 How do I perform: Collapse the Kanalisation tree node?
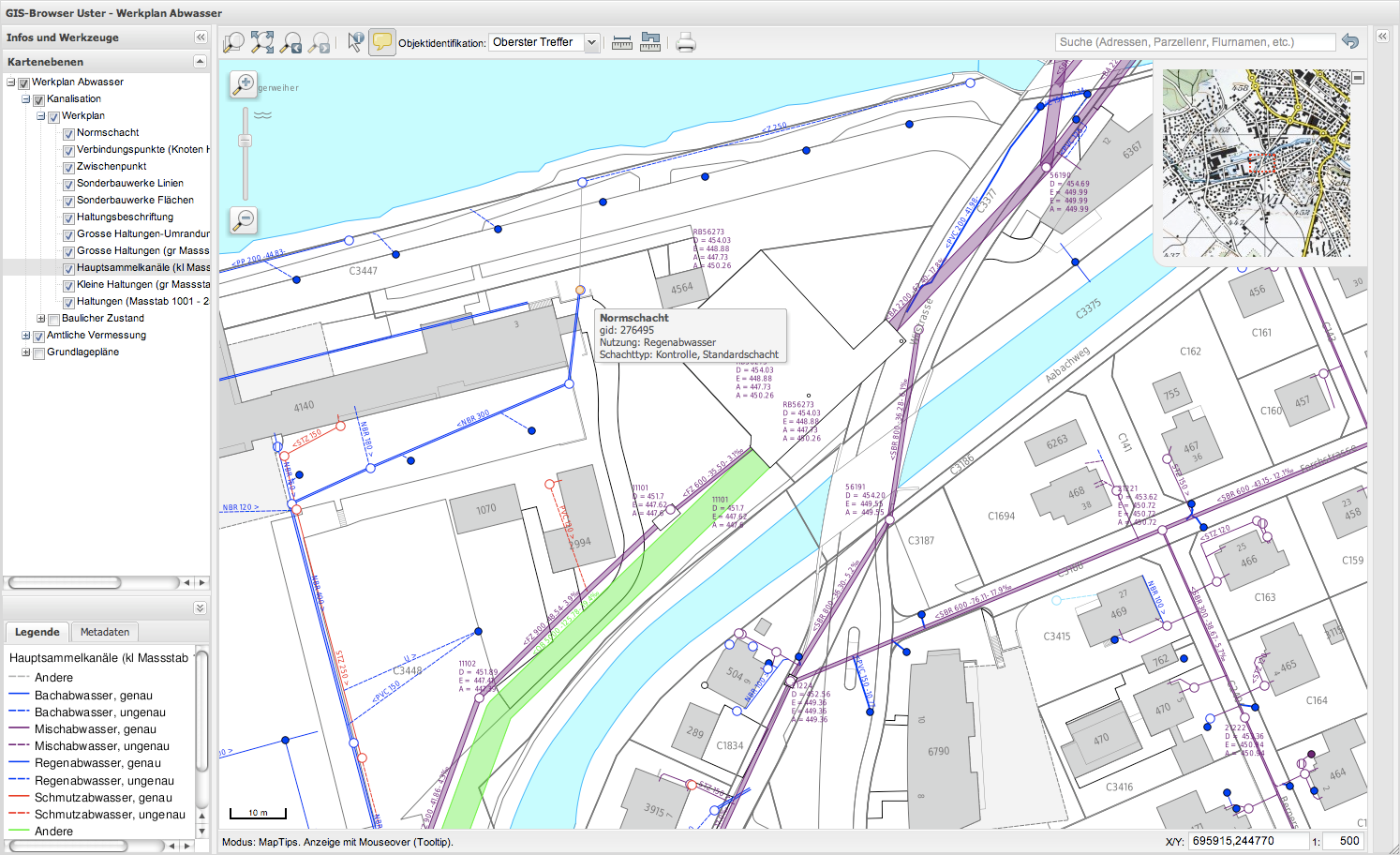(26, 99)
